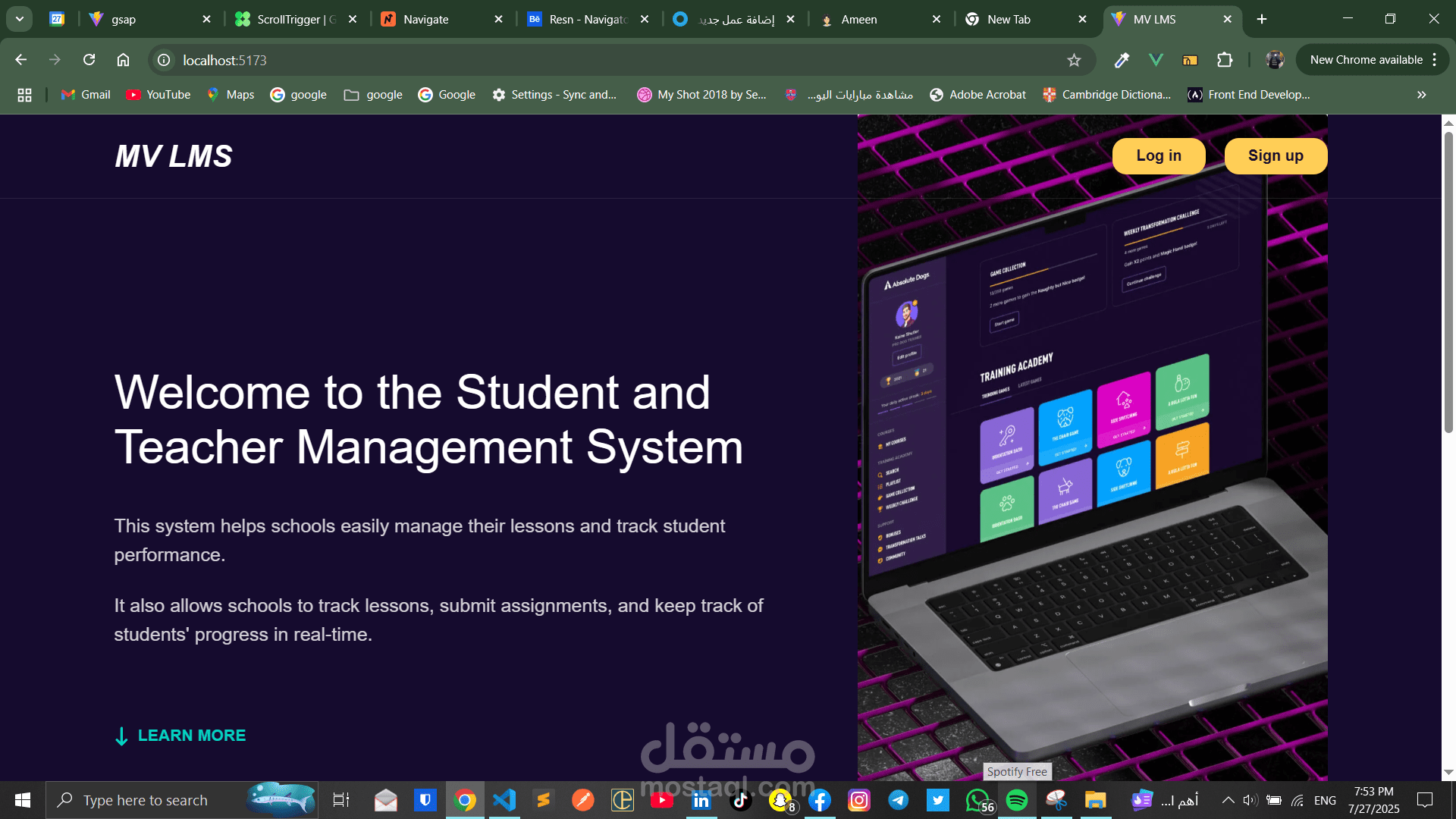Open the green Vue devtools extension
1456x819 pixels.
1156,60
